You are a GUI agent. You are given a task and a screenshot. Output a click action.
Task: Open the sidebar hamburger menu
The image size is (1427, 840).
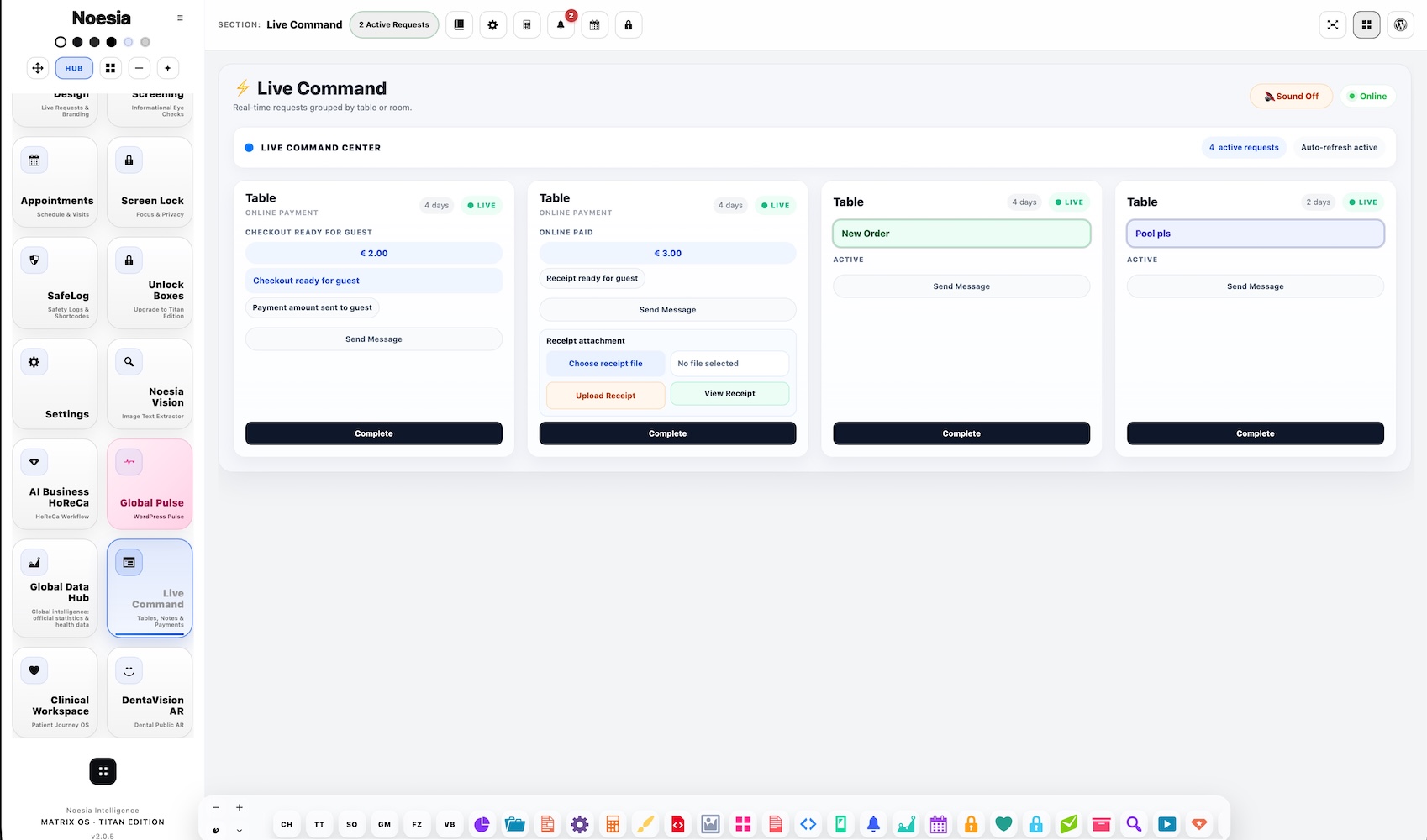[180, 18]
